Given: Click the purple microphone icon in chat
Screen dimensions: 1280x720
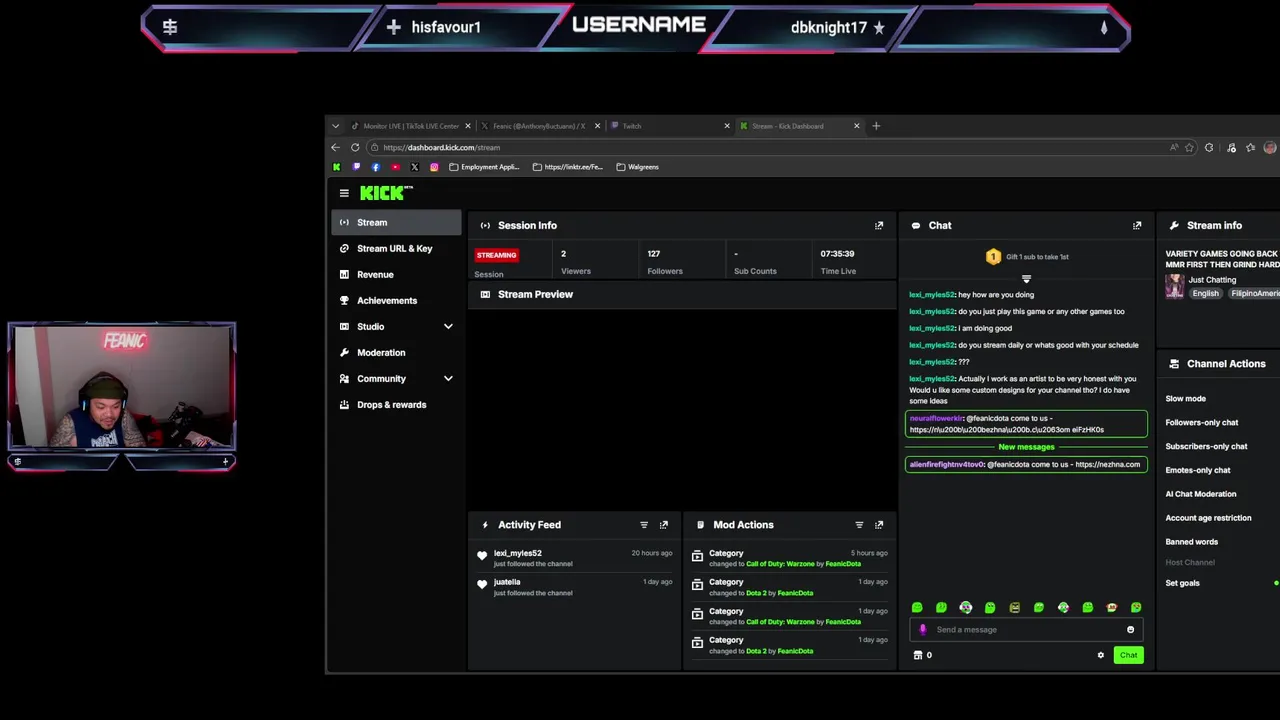Looking at the screenshot, I should click(x=923, y=630).
